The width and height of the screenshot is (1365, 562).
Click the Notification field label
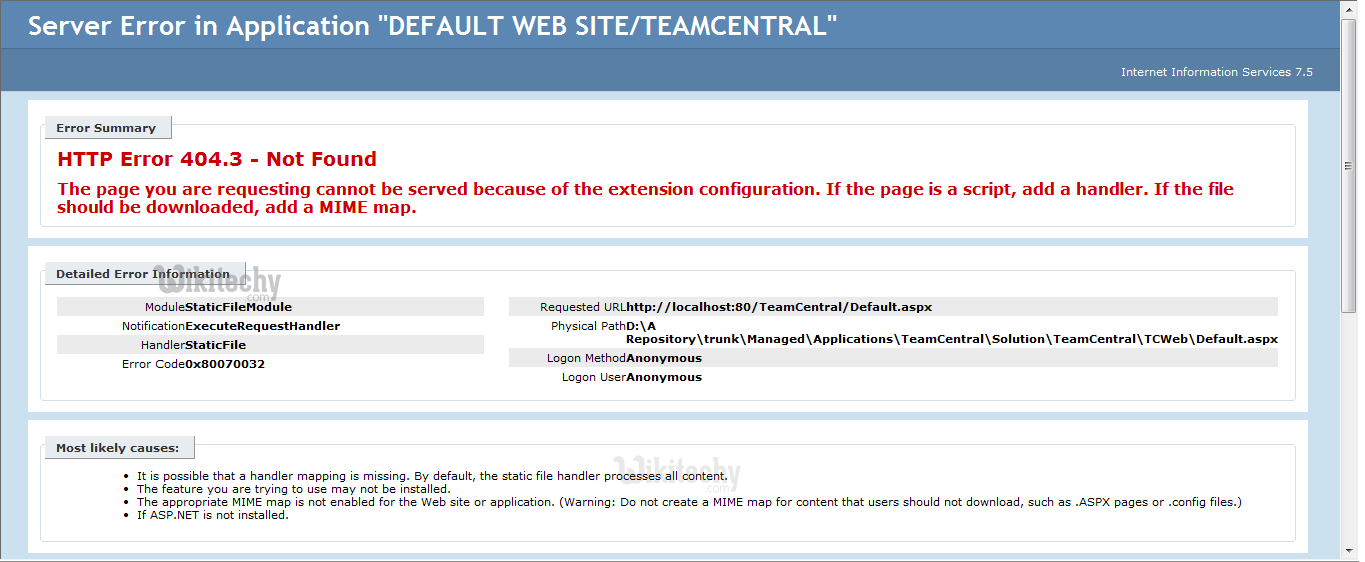tap(153, 326)
